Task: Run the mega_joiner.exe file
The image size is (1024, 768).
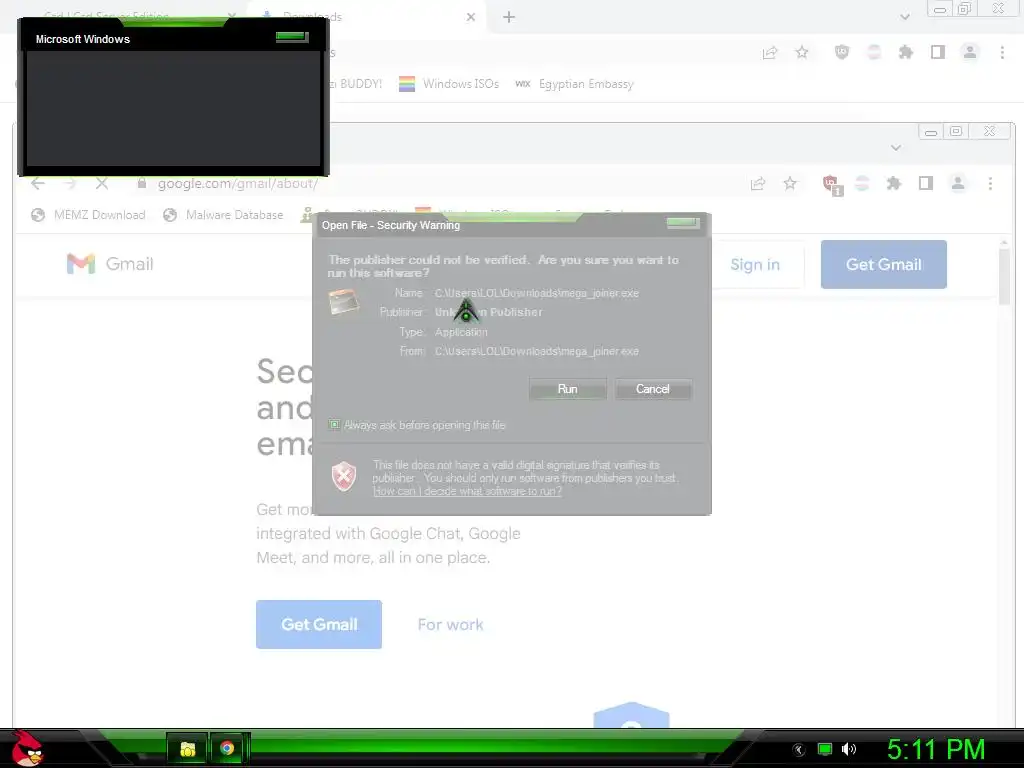Action: pos(567,389)
